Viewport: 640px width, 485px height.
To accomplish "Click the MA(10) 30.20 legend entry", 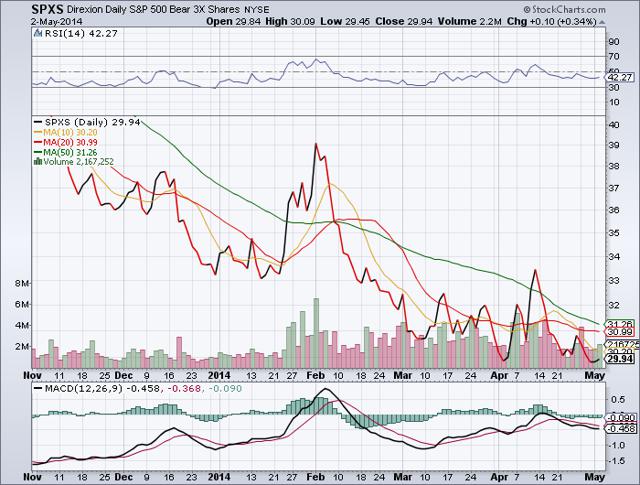I will [x=71, y=132].
